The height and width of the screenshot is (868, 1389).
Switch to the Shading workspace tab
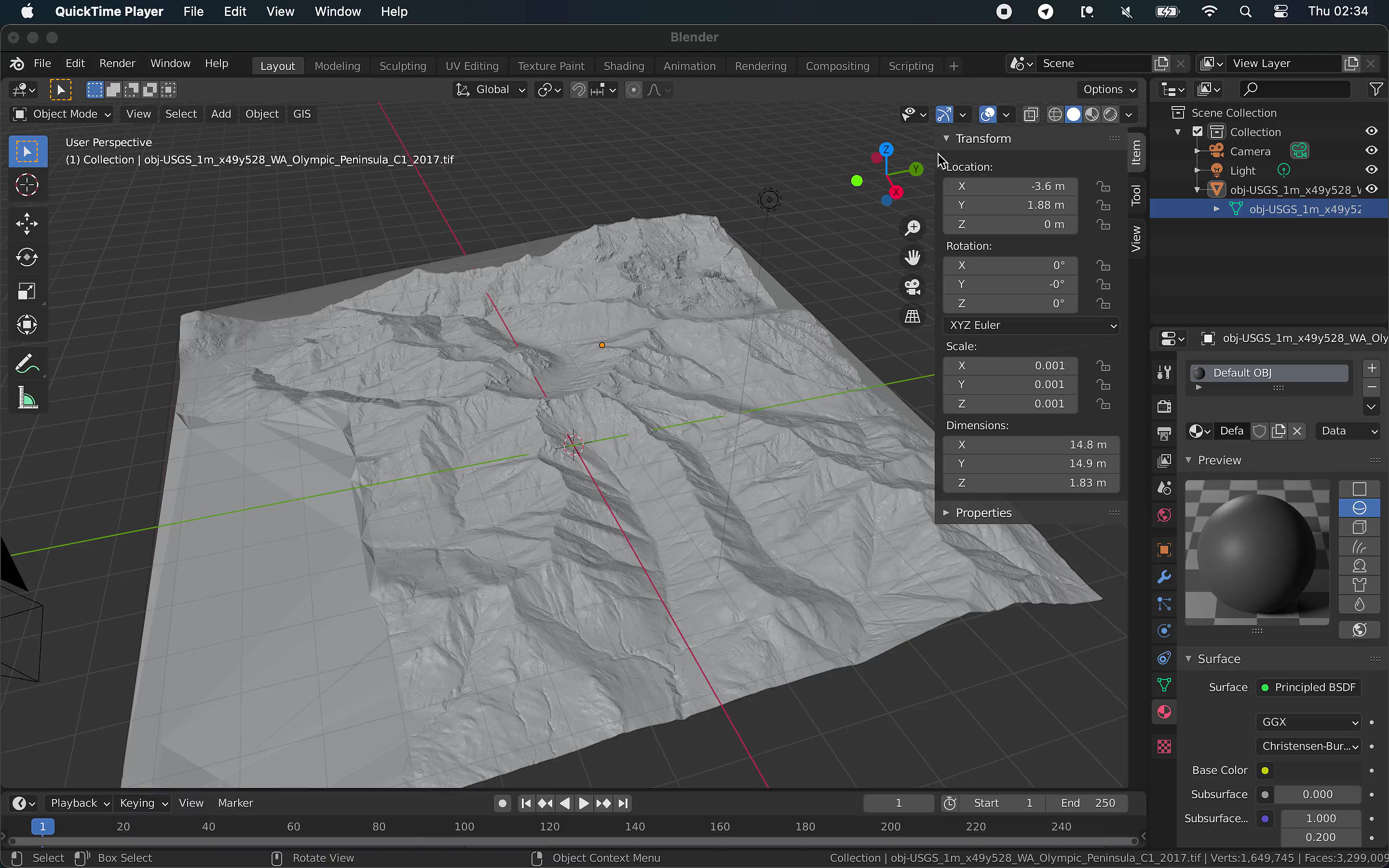(623, 66)
